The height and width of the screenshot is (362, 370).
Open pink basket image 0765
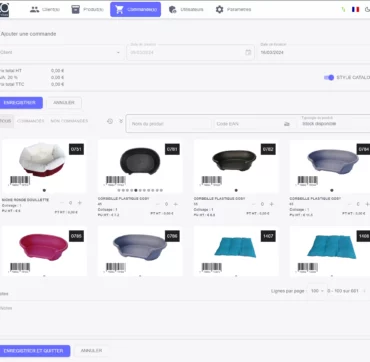pyautogui.click(x=43, y=247)
